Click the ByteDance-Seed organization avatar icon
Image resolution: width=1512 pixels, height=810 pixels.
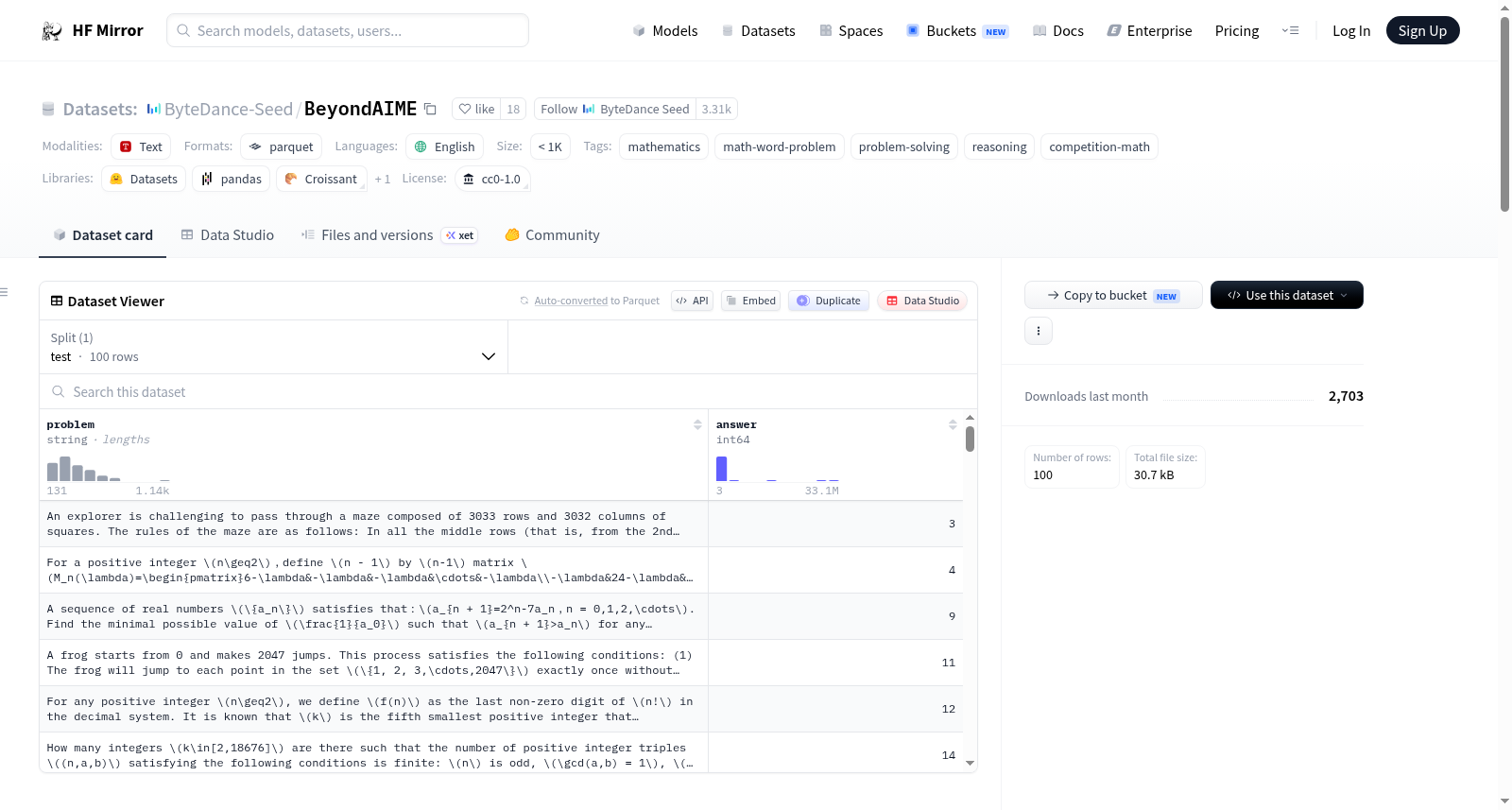coord(153,109)
